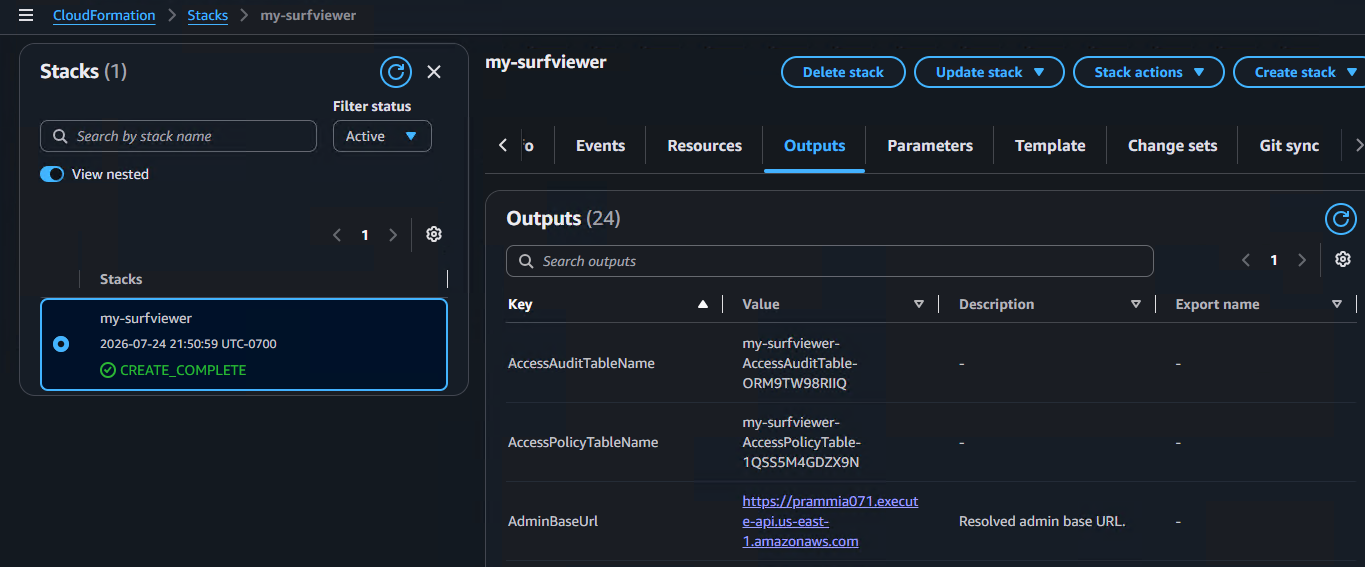Close the Stacks side panel

(434, 72)
